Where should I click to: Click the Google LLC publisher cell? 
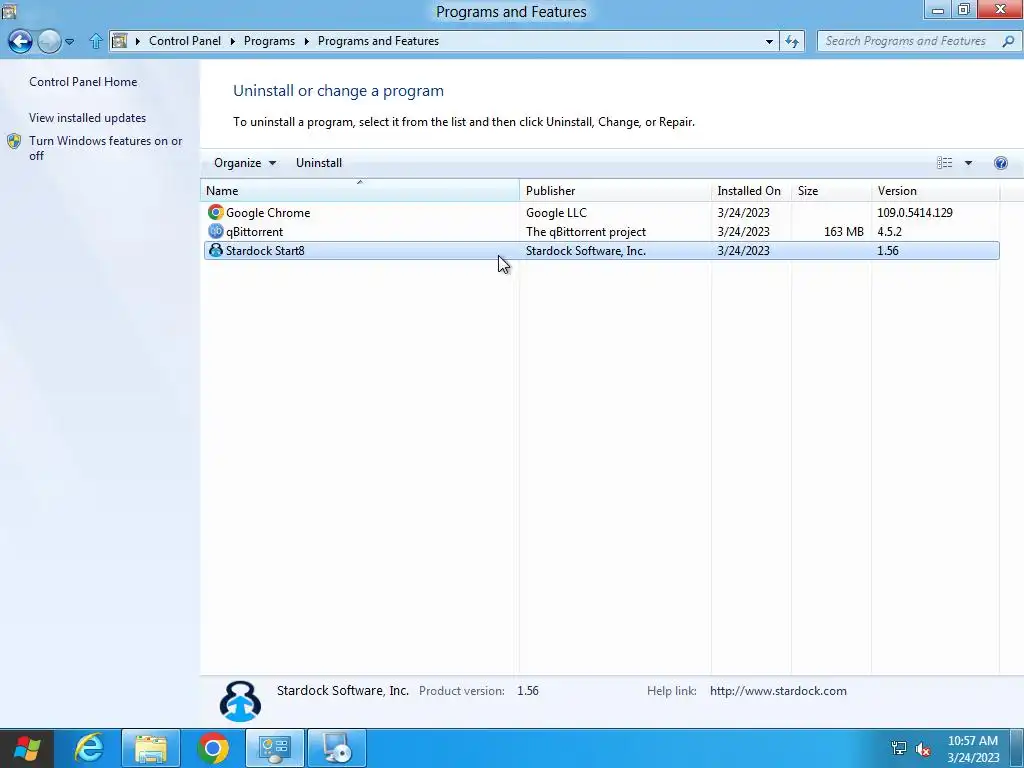coord(556,213)
